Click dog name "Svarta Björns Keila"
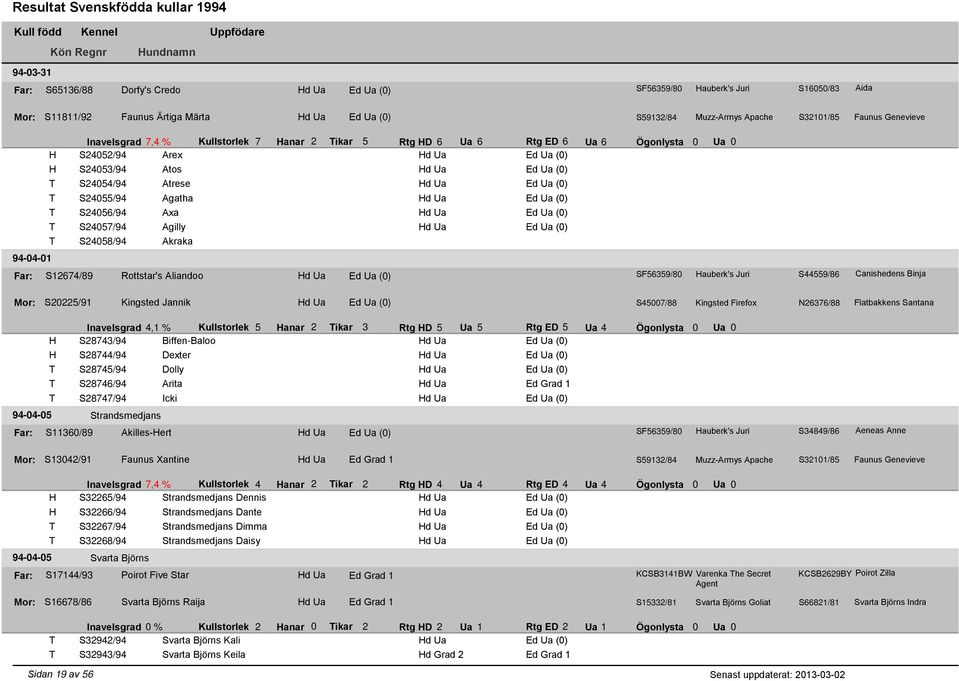The height and width of the screenshot is (681, 959). coord(204,655)
